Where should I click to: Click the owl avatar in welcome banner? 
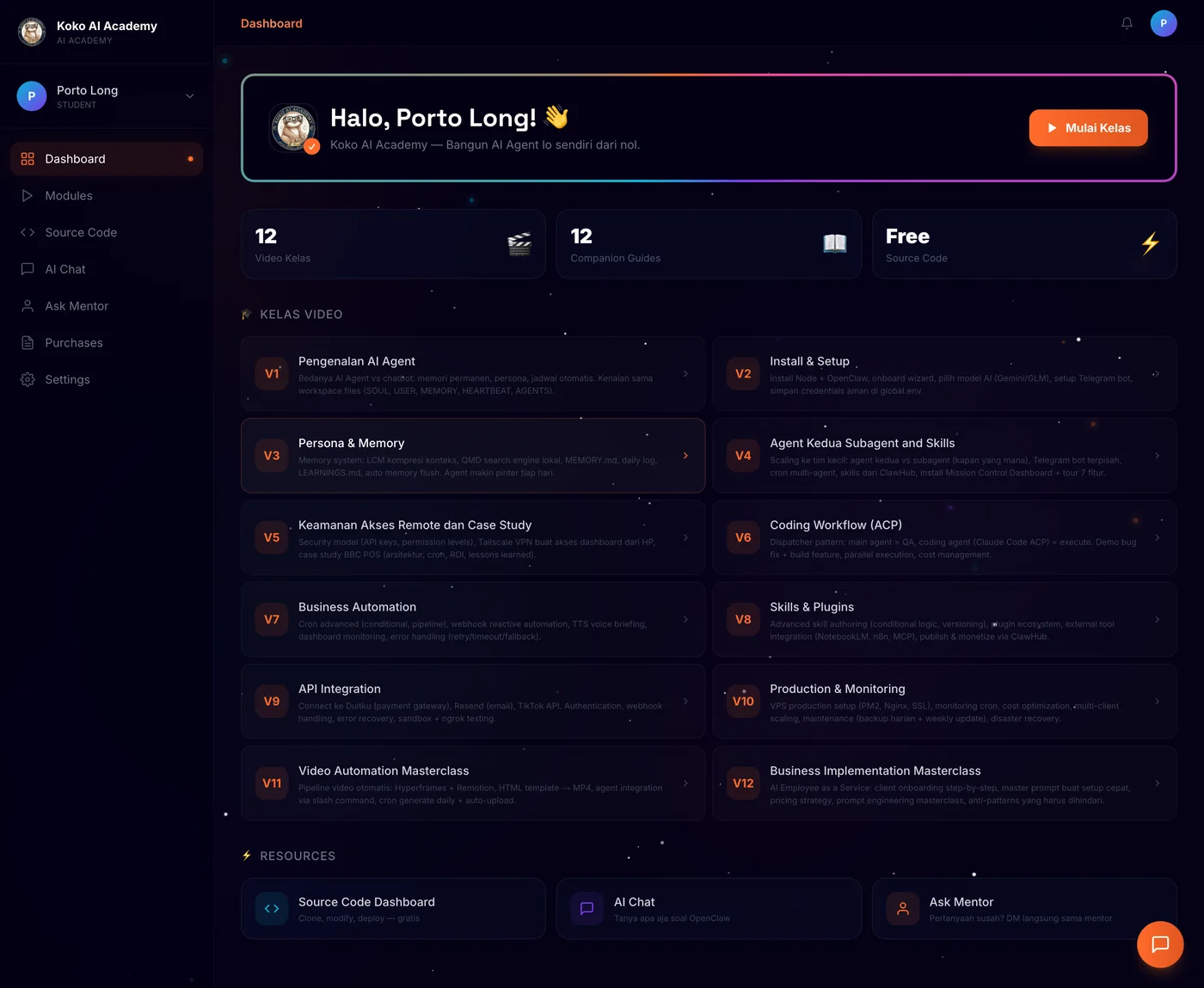click(x=293, y=128)
